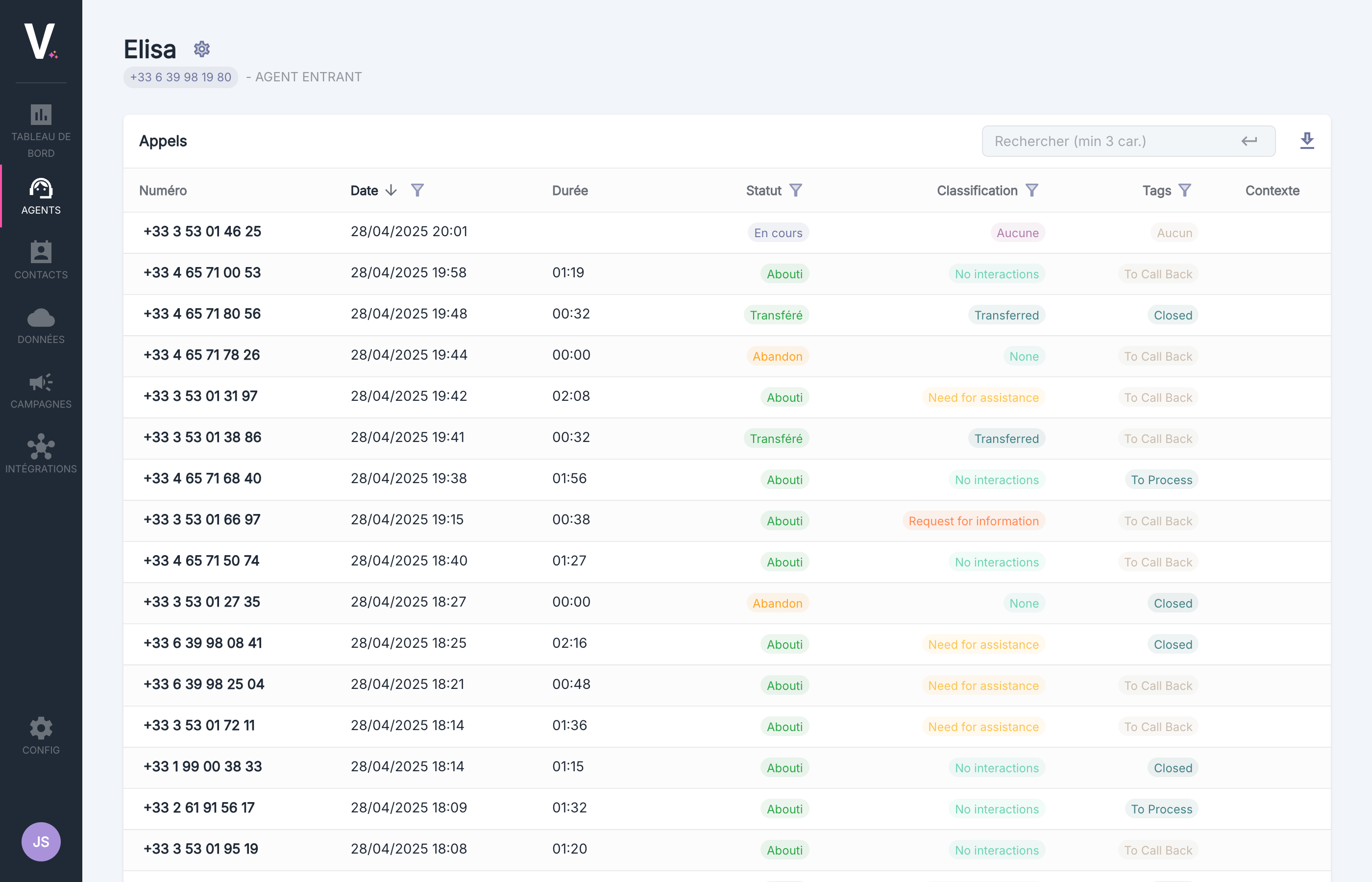Open Données cloud section
Viewport: 1372px width, 882px height.
pos(41,325)
